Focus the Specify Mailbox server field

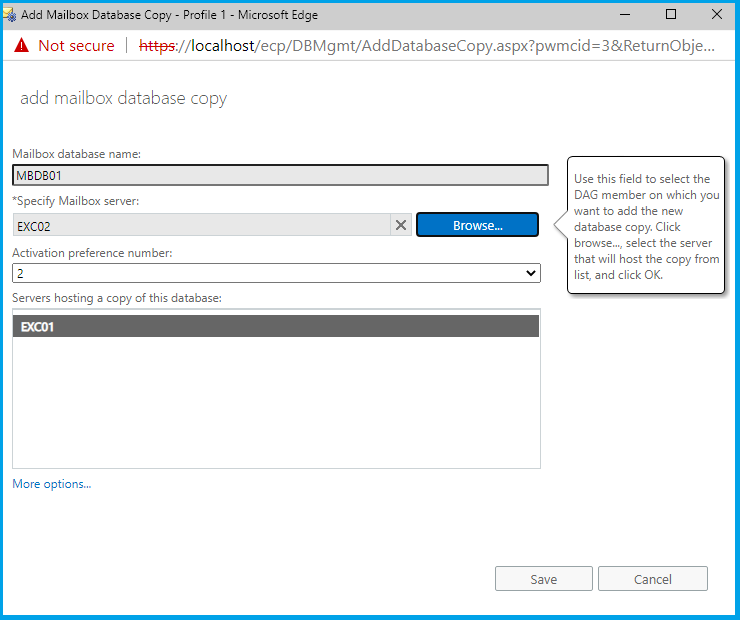200,226
